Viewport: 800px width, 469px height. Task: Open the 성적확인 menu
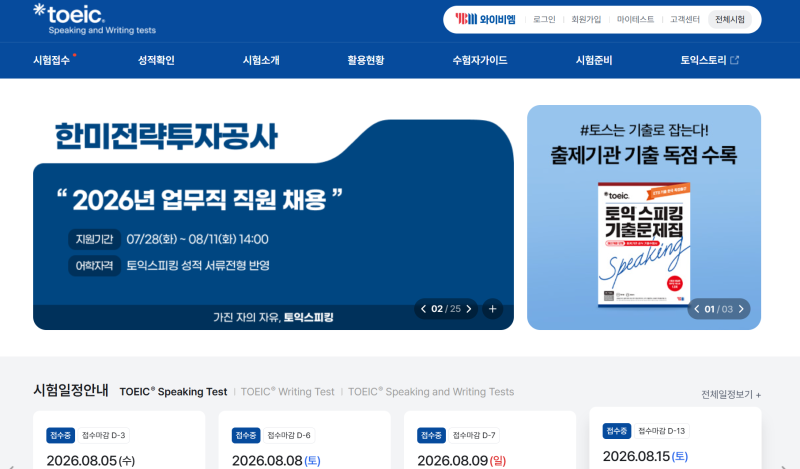click(156, 60)
